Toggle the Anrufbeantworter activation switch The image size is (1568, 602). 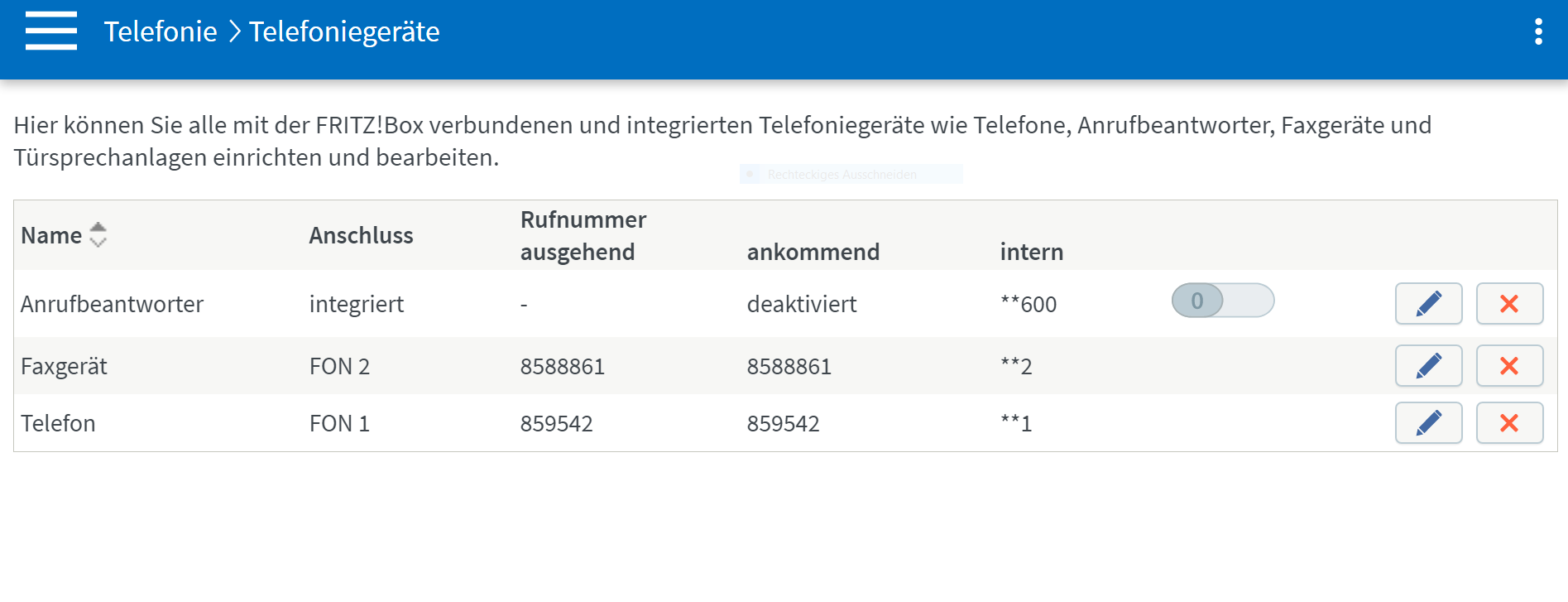pos(1223,301)
